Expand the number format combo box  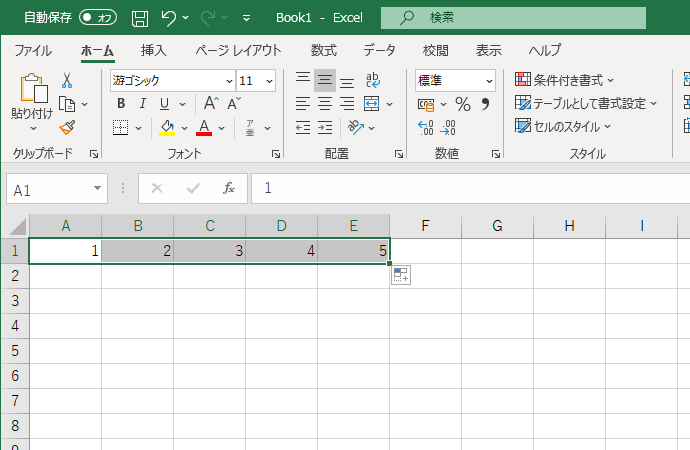coord(489,80)
